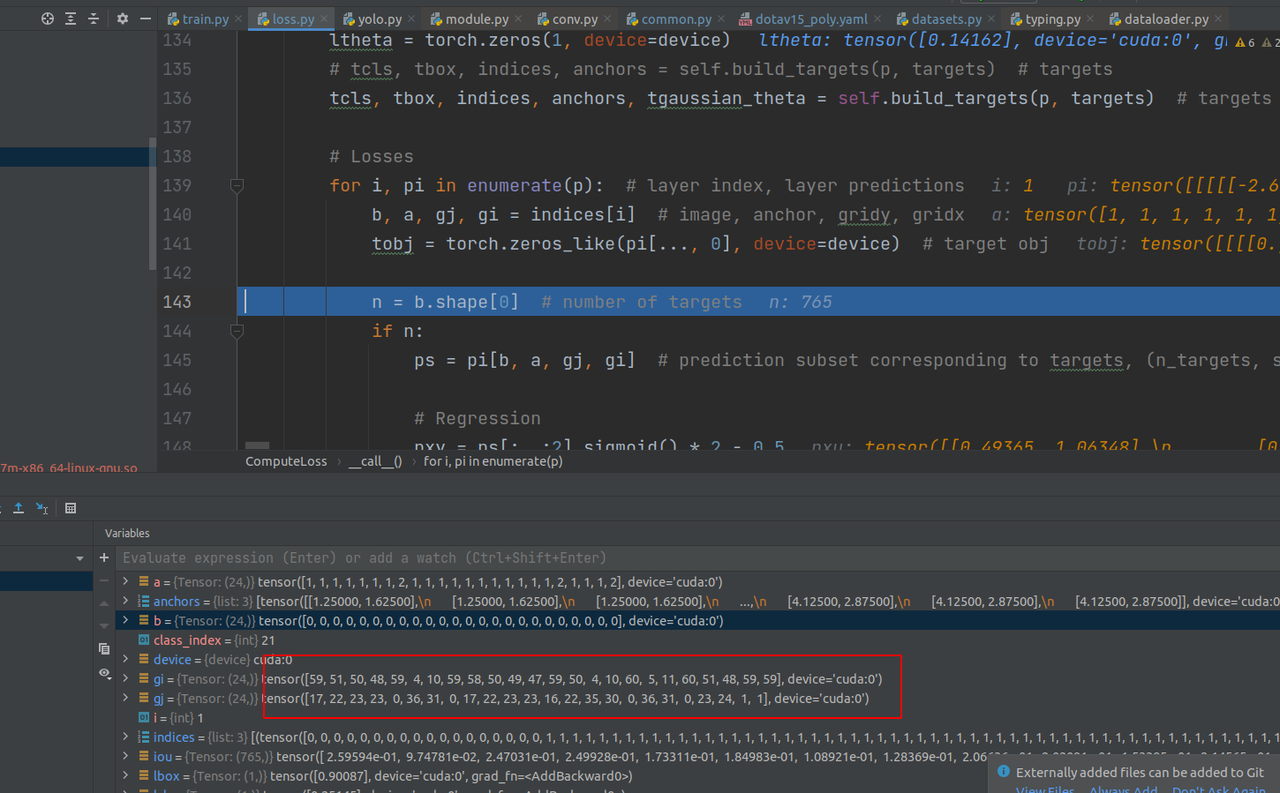The height and width of the screenshot is (793, 1280).
Task: Close the typing.py tab
Action: [1091, 19]
